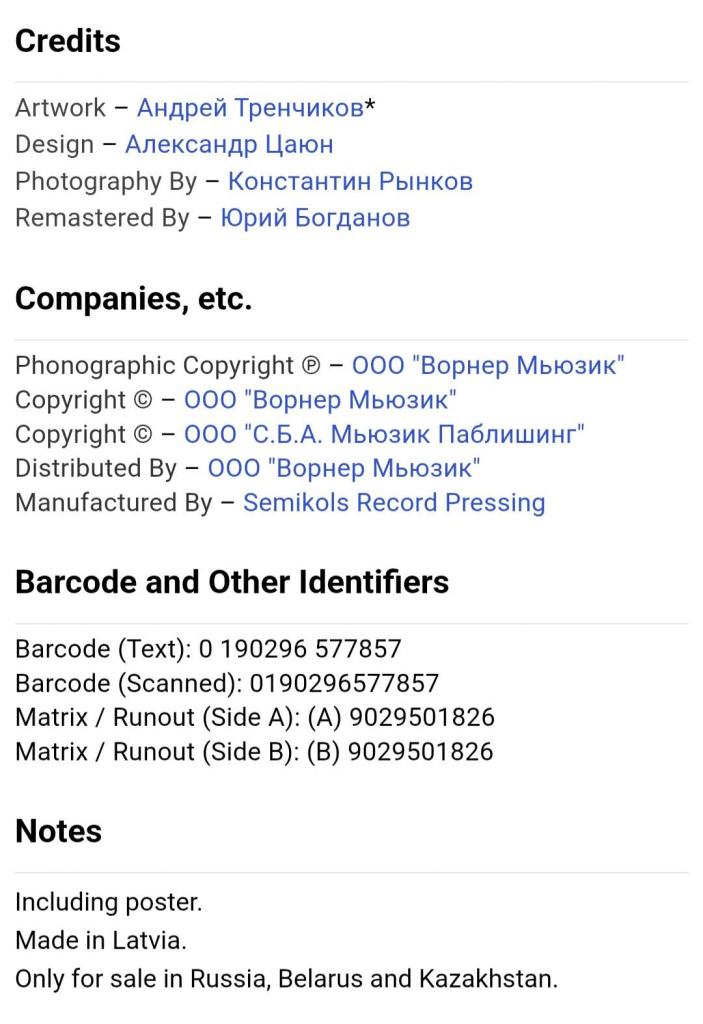This screenshot has height=1024, width=703.
Task: Click the Notes section heading
Action: (58, 831)
